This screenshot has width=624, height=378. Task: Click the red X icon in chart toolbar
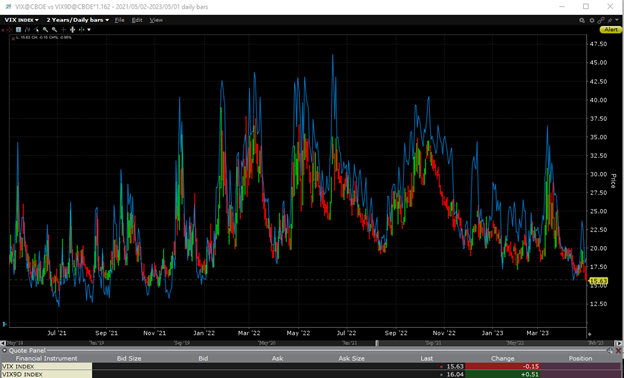coord(3,30)
